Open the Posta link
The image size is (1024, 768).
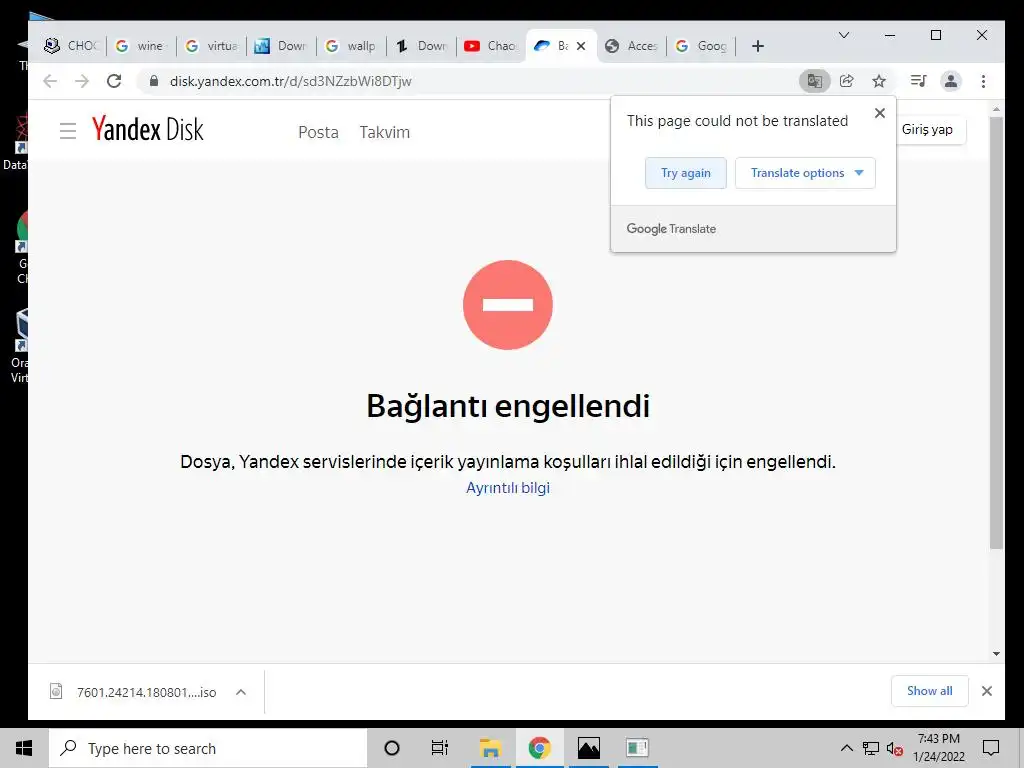tap(318, 132)
